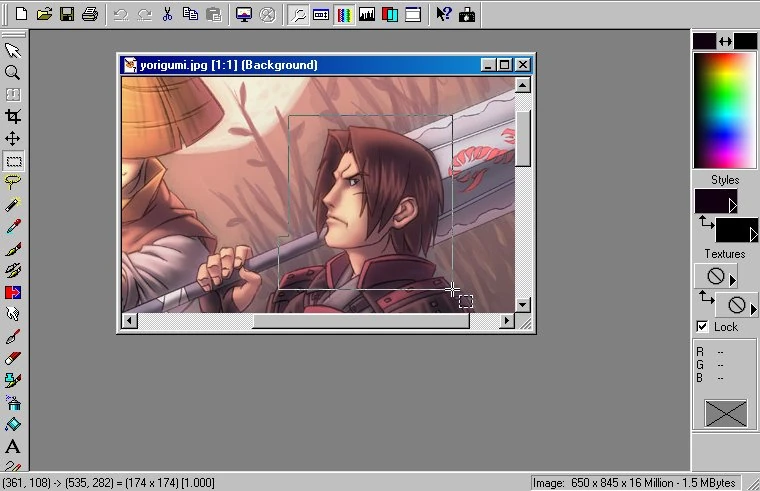Expand the background Styles flyout arrow
This screenshot has height=491, width=760.
753,235
